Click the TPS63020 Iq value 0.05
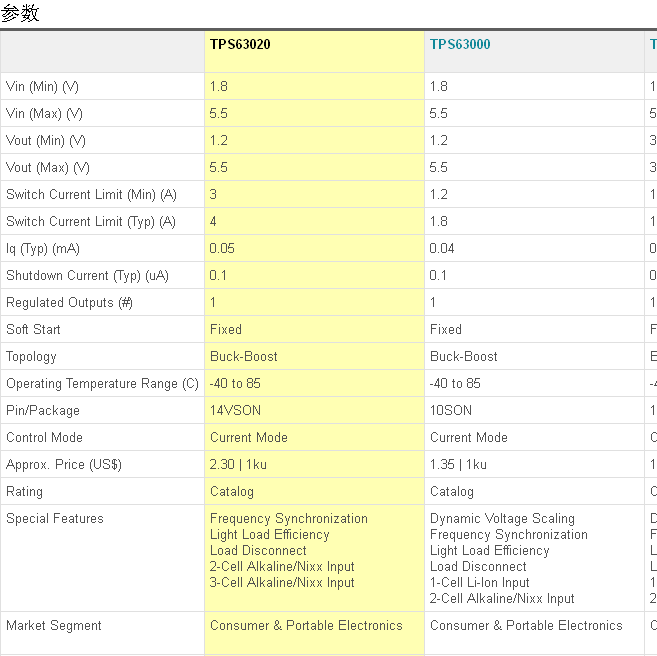Screen dimensions: 657x656 pyautogui.click(x=222, y=248)
